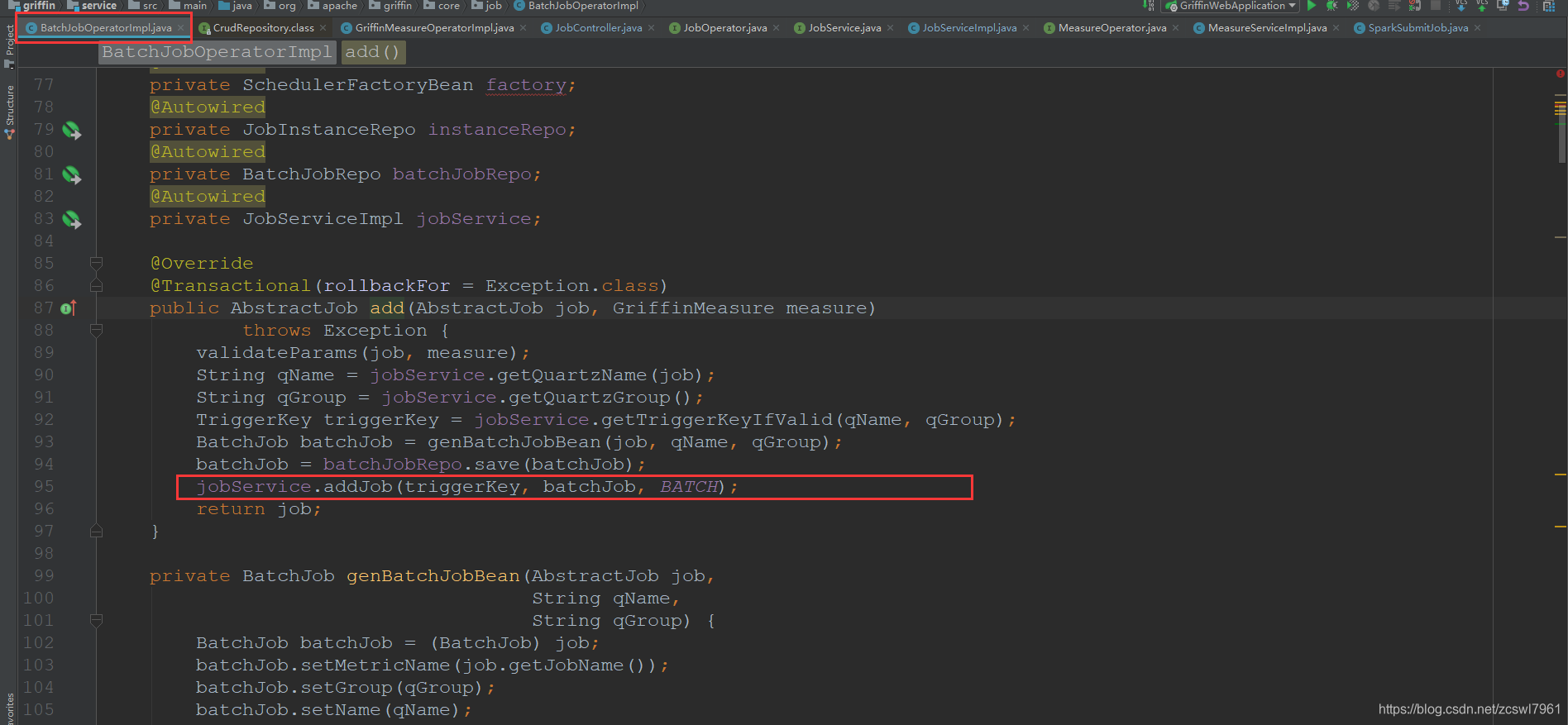The width and height of the screenshot is (1568, 725).
Task: Switch to GriffinMeasureOperatorImpl.java tab
Action: coord(434,28)
